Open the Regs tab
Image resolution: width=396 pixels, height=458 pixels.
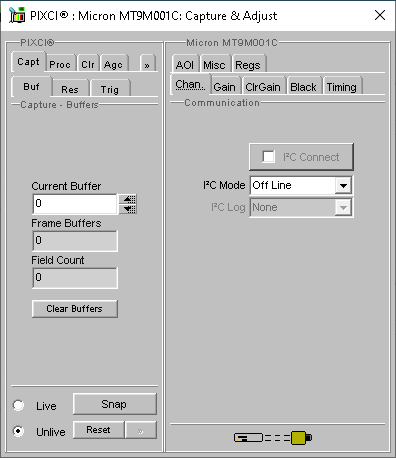pyautogui.click(x=248, y=64)
